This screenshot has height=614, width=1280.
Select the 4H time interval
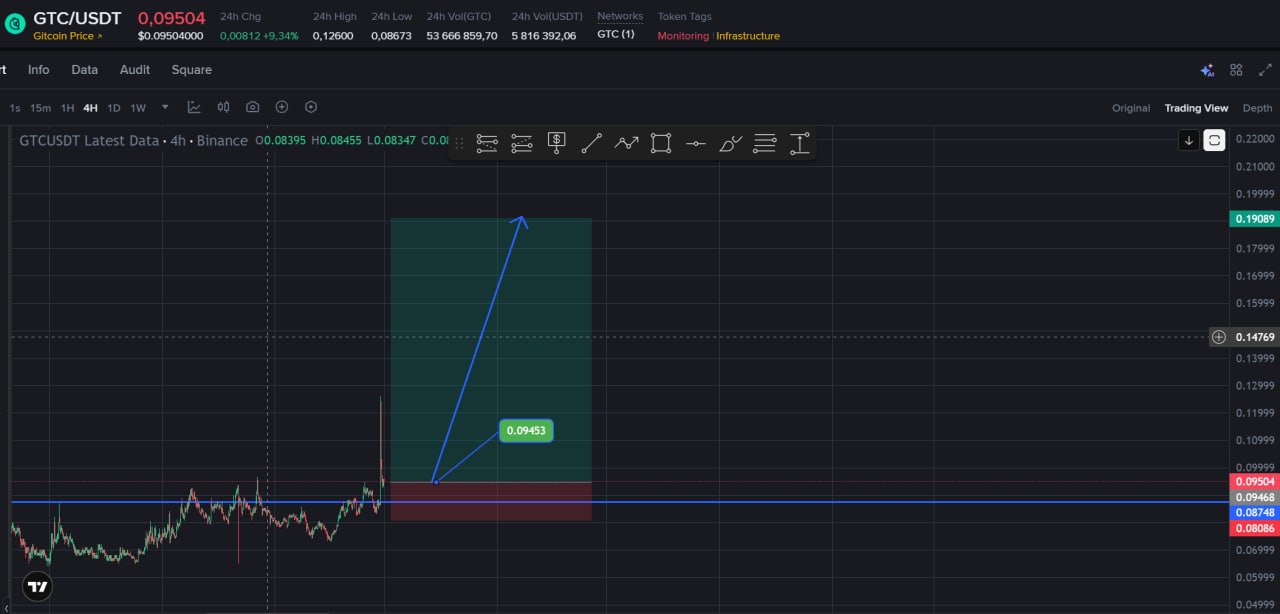[90, 108]
